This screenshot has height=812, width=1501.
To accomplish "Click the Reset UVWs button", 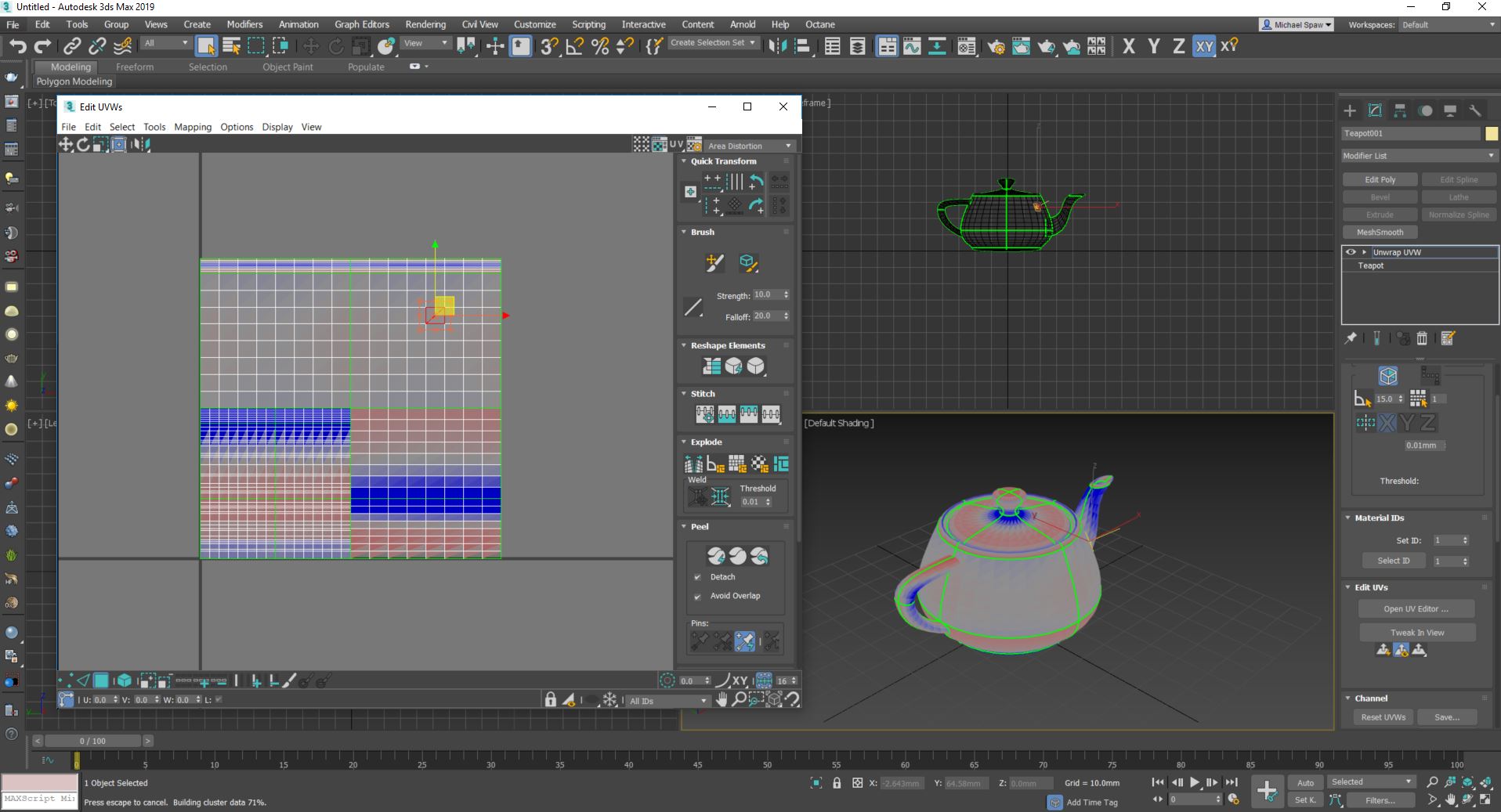I will click(x=1383, y=717).
